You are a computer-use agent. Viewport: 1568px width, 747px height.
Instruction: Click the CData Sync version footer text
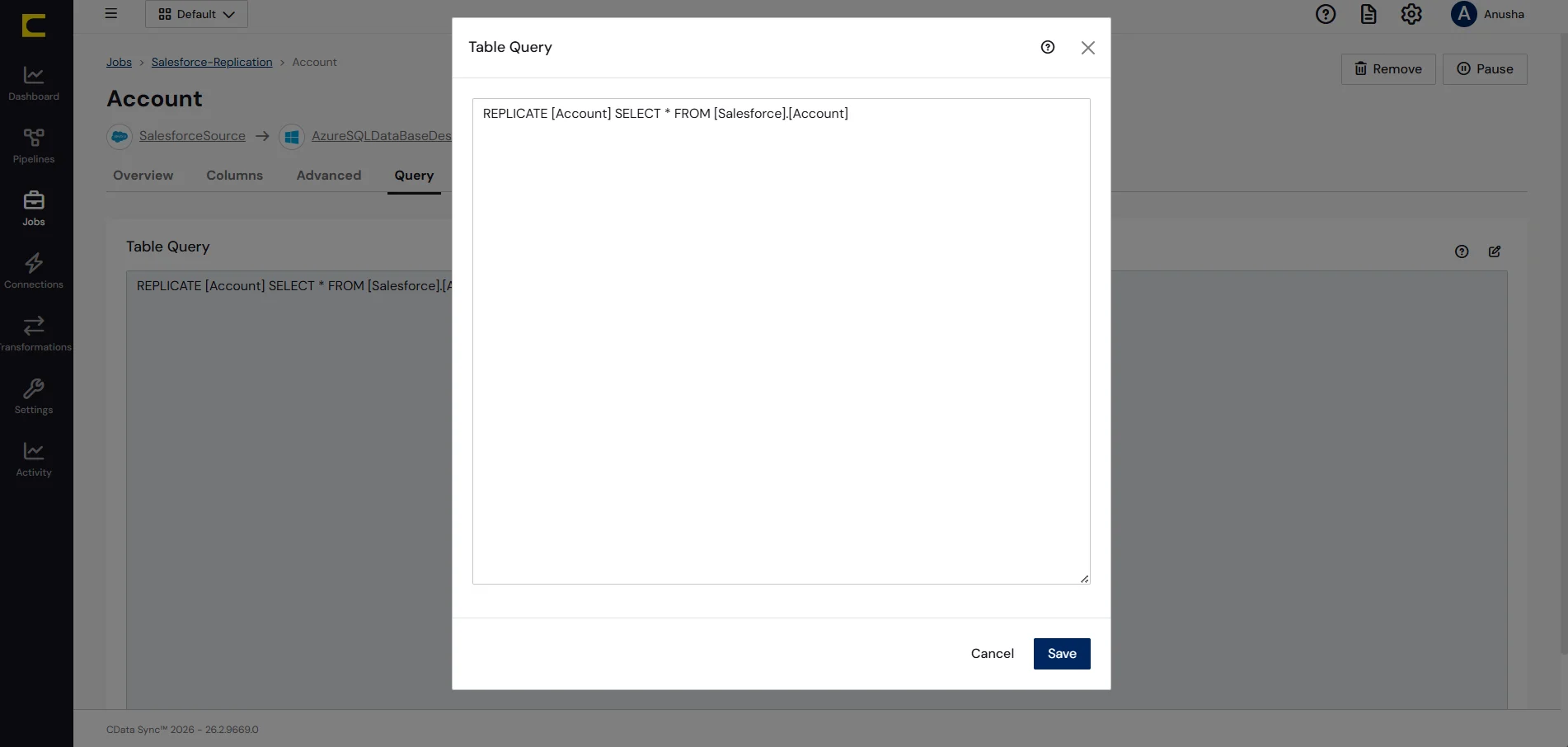182,730
